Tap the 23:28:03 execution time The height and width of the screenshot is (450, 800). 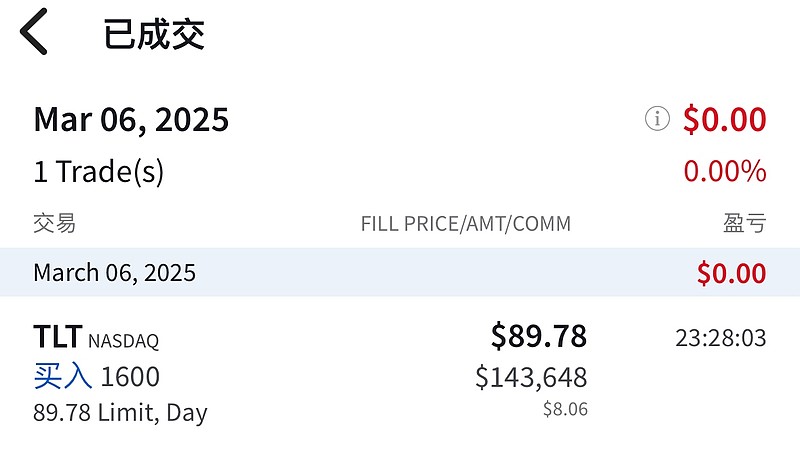[721, 338]
